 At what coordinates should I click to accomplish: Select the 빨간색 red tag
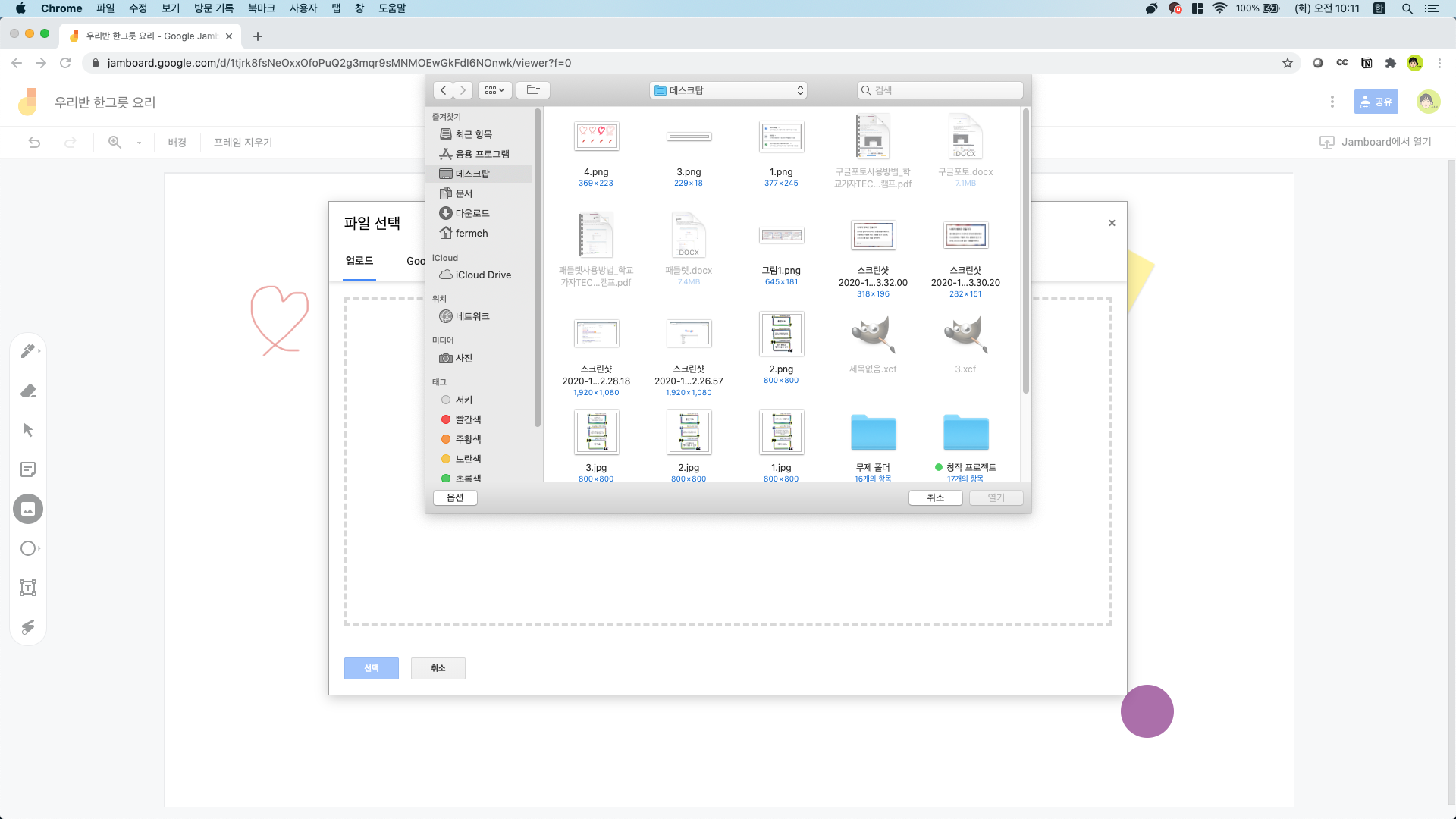tap(467, 419)
